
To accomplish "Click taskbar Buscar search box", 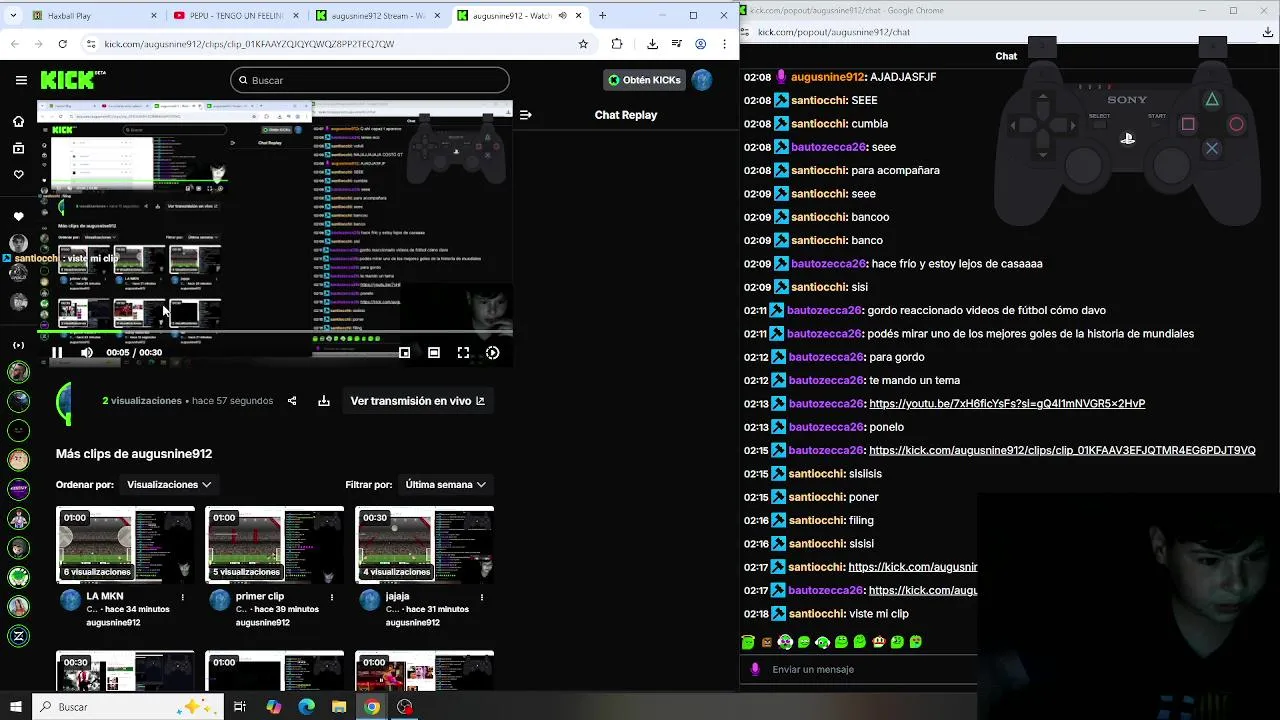I will (x=128, y=707).
